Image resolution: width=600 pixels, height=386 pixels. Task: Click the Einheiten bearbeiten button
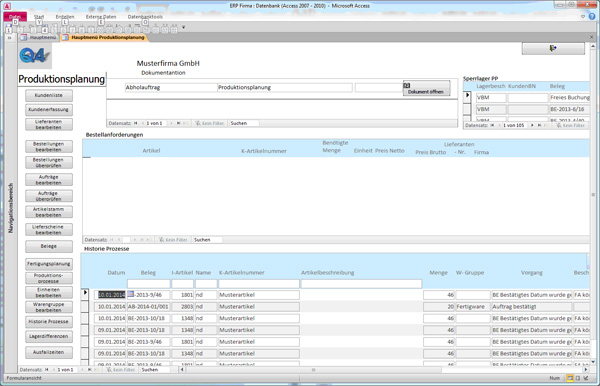click(x=49, y=293)
